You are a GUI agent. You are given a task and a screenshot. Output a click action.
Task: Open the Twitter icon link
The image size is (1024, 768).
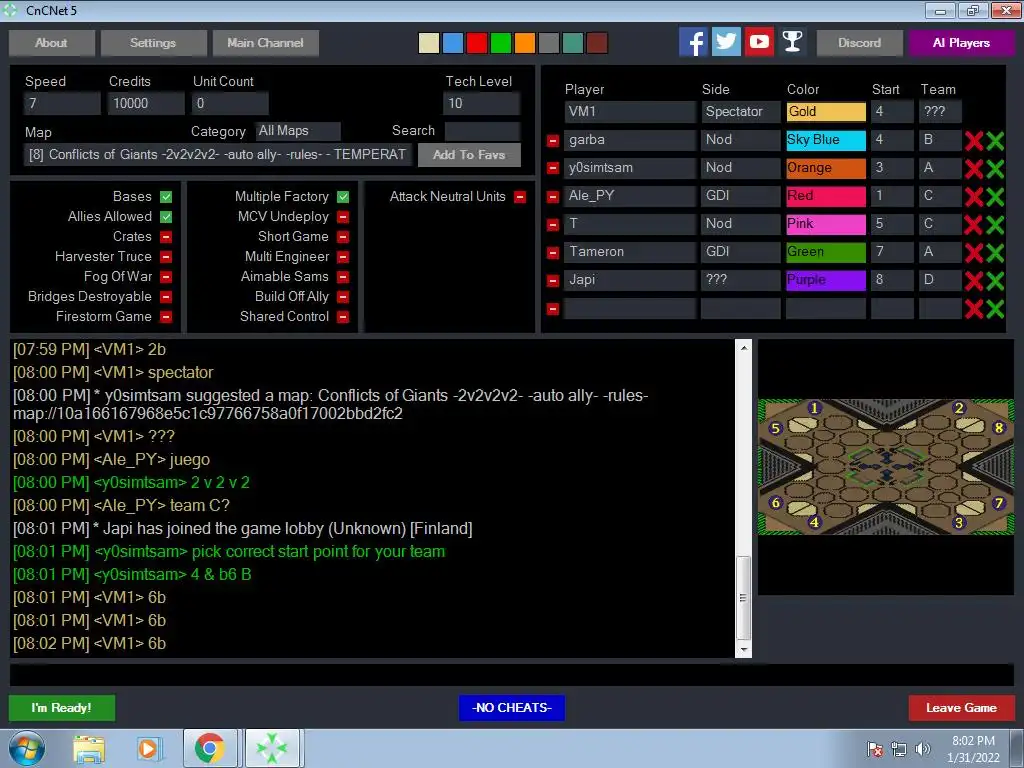tap(726, 42)
